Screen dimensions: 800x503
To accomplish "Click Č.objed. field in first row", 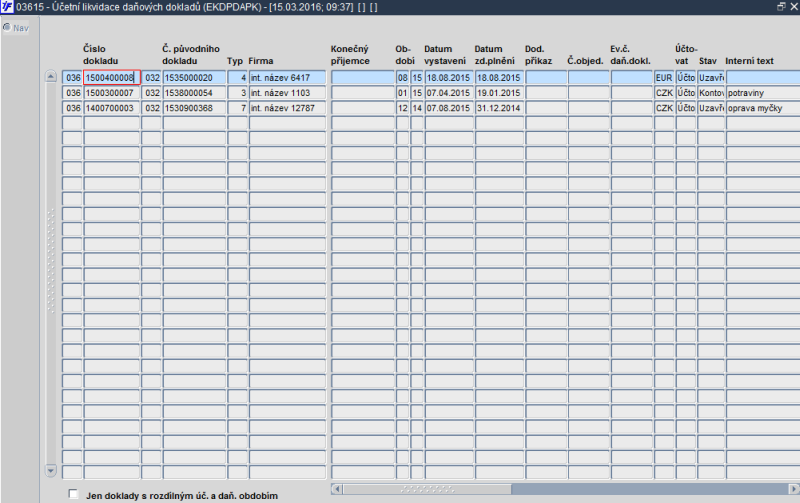I will [x=588, y=78].
